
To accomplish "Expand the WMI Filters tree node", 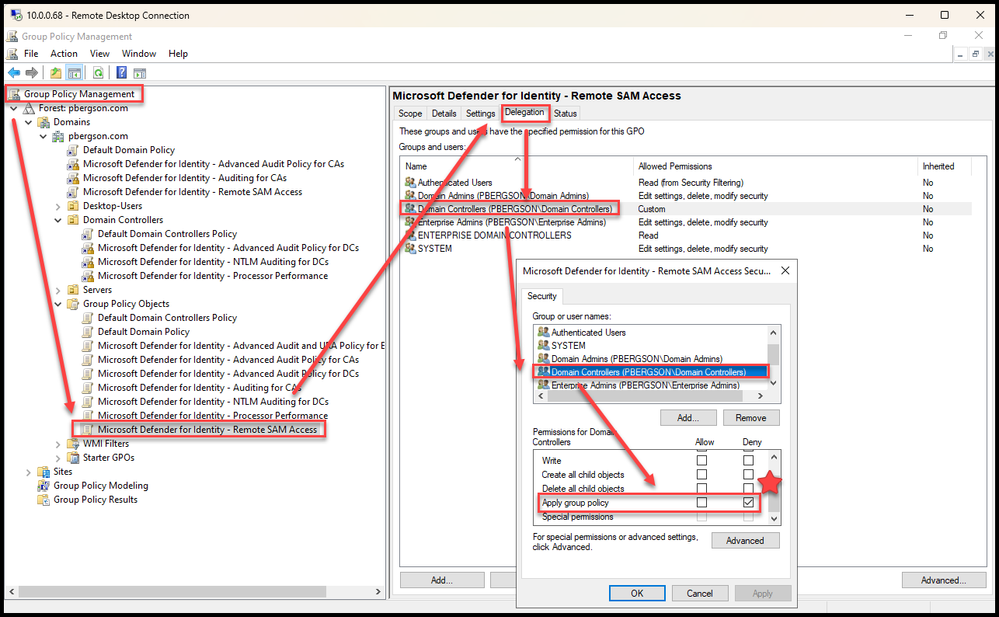I will click(x=58, y=444).
